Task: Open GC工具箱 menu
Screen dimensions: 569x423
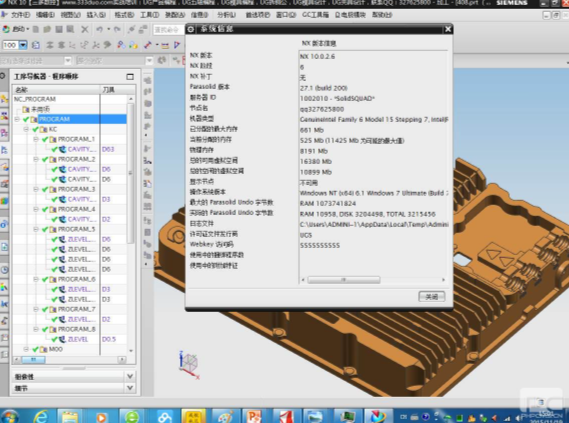Action: click(315, 15)
